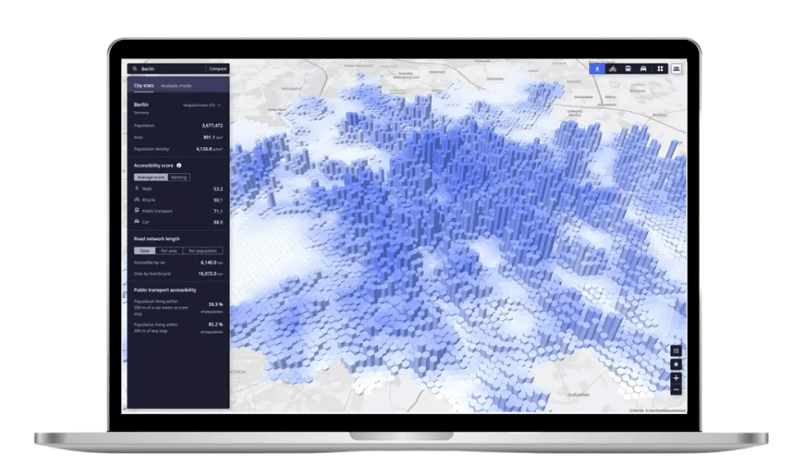The width and height of the screenshot is (800, 476).
Task: Click the Accessibility score info icon
Action: pos(179,165)
